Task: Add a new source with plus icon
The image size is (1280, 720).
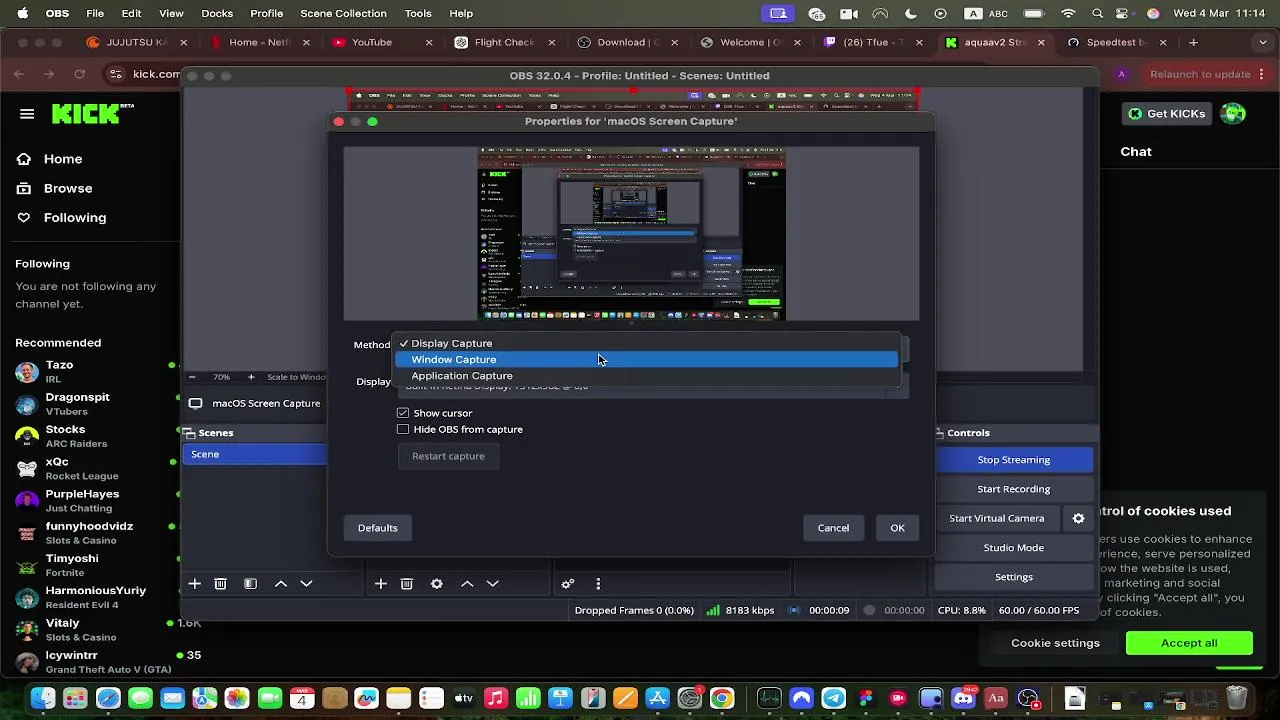Action: (x=381, y=584)
